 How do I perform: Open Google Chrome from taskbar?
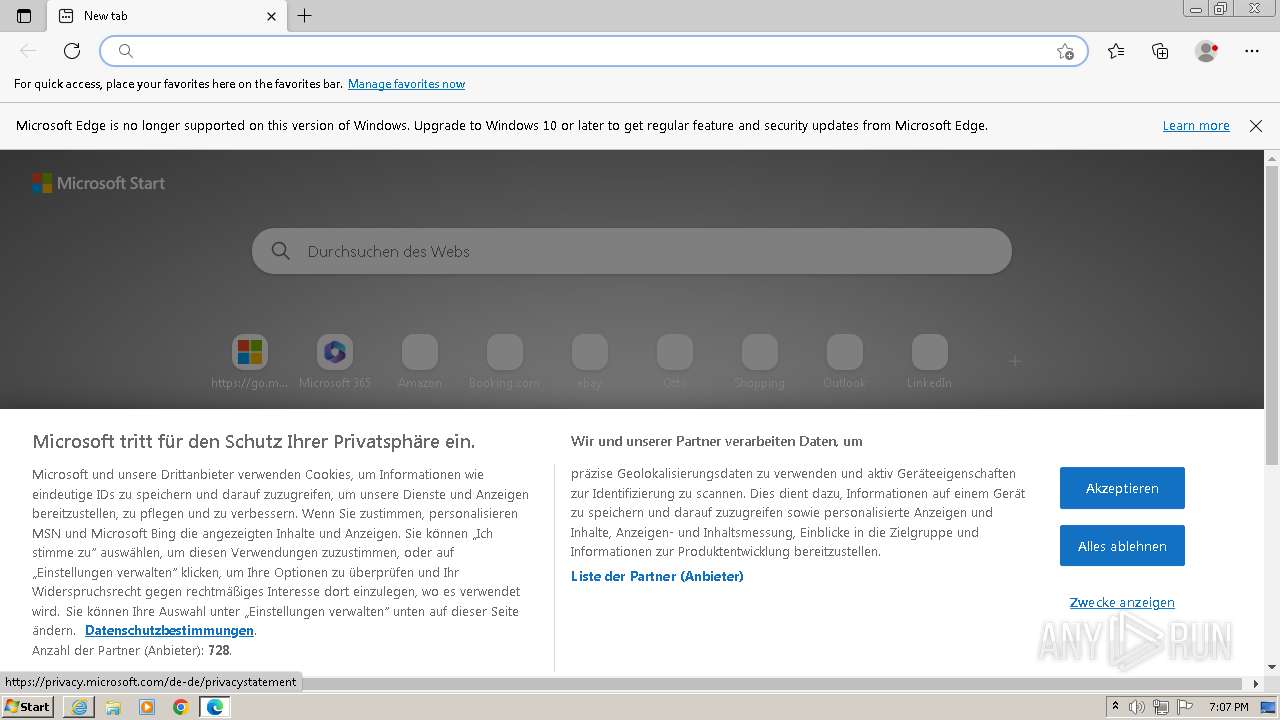pyautogui.click(x=181, y=707)
